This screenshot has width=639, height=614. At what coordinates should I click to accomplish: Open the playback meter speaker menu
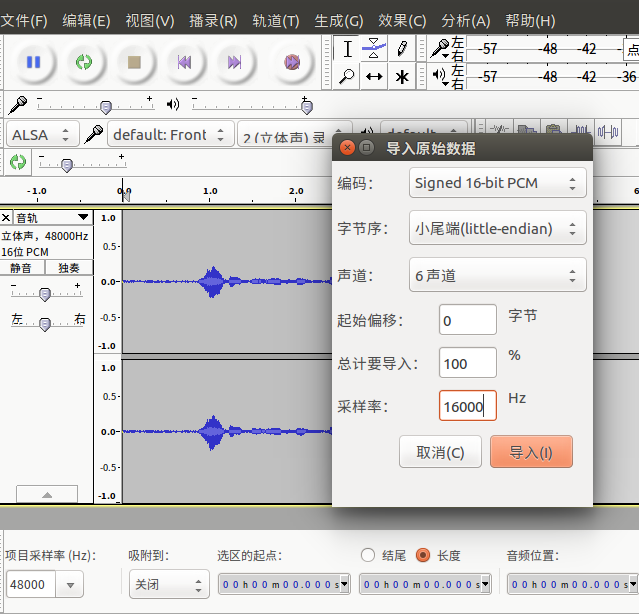pyautogui.click(x=440, y=76)
